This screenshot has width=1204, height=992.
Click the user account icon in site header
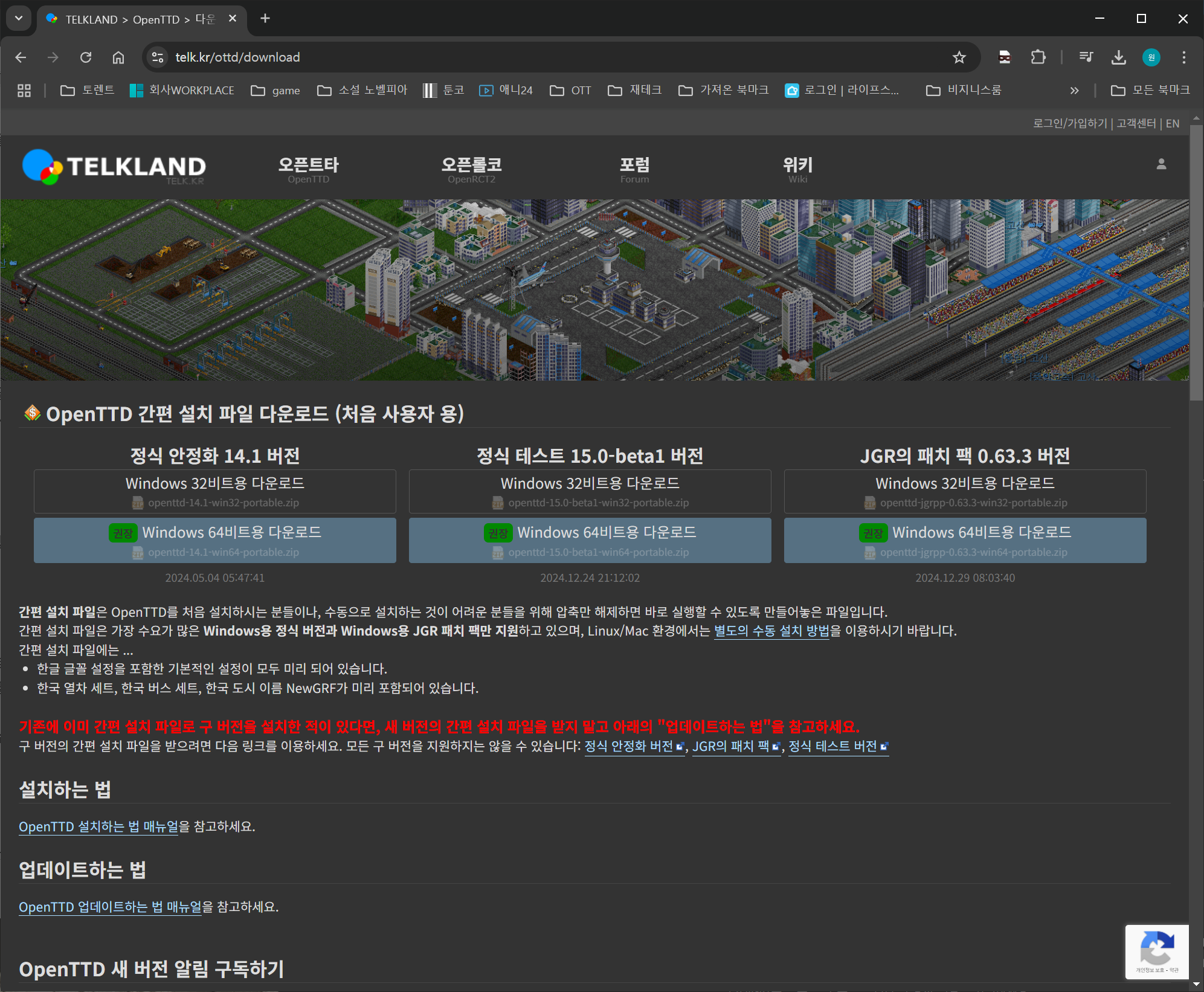coord(1161,164)
